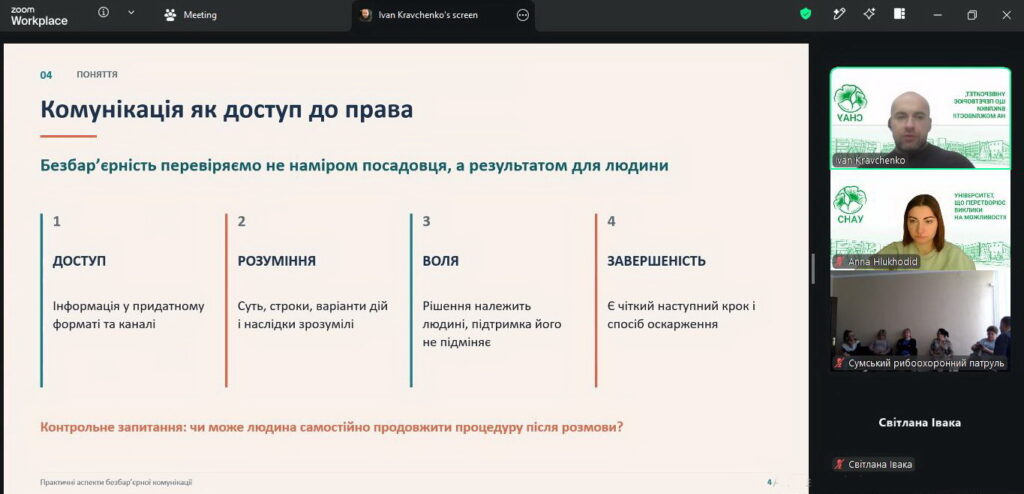The height and width of the screenshot is (494, 1024).
Task: Click the green encryption shield icon
Action: click(x=805, y=14)
